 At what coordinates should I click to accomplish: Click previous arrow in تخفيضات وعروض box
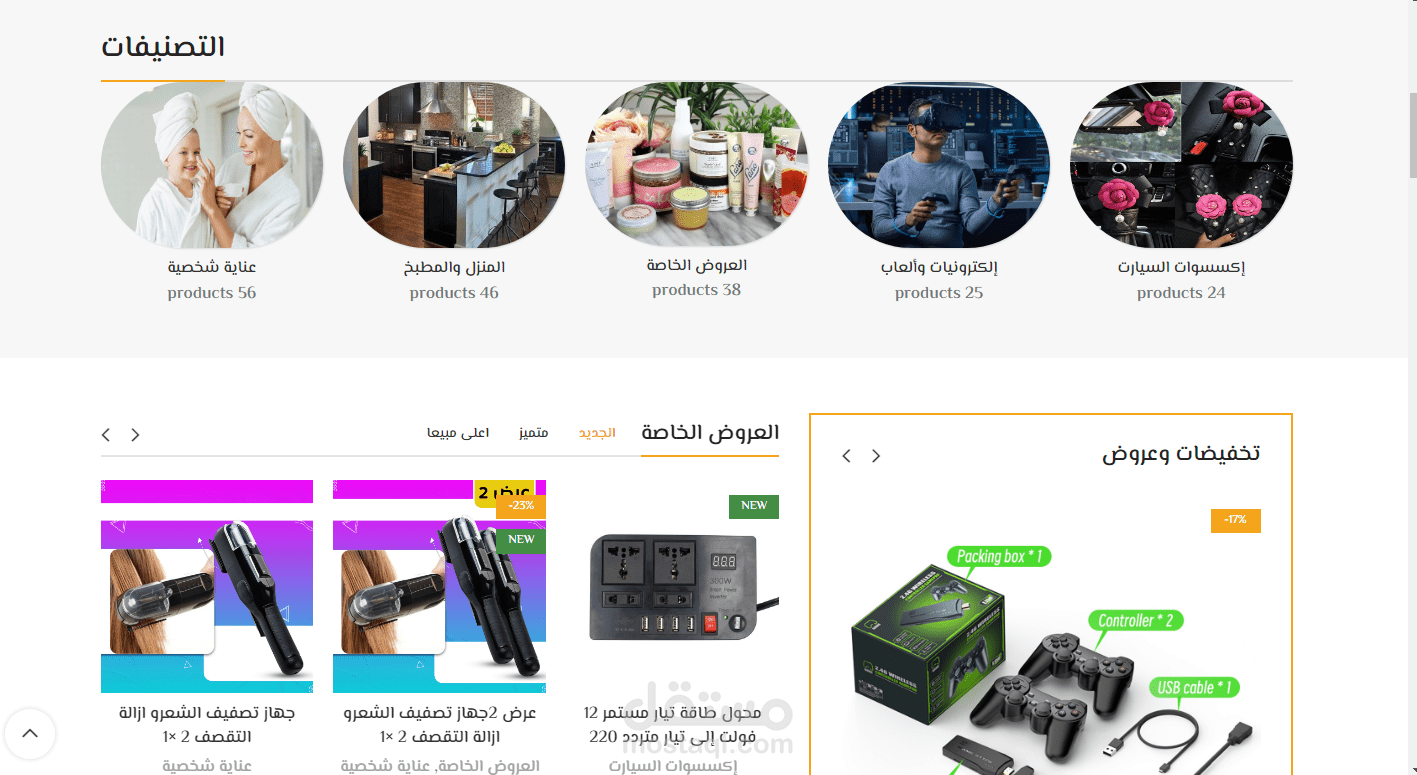(x=847, y=456)
